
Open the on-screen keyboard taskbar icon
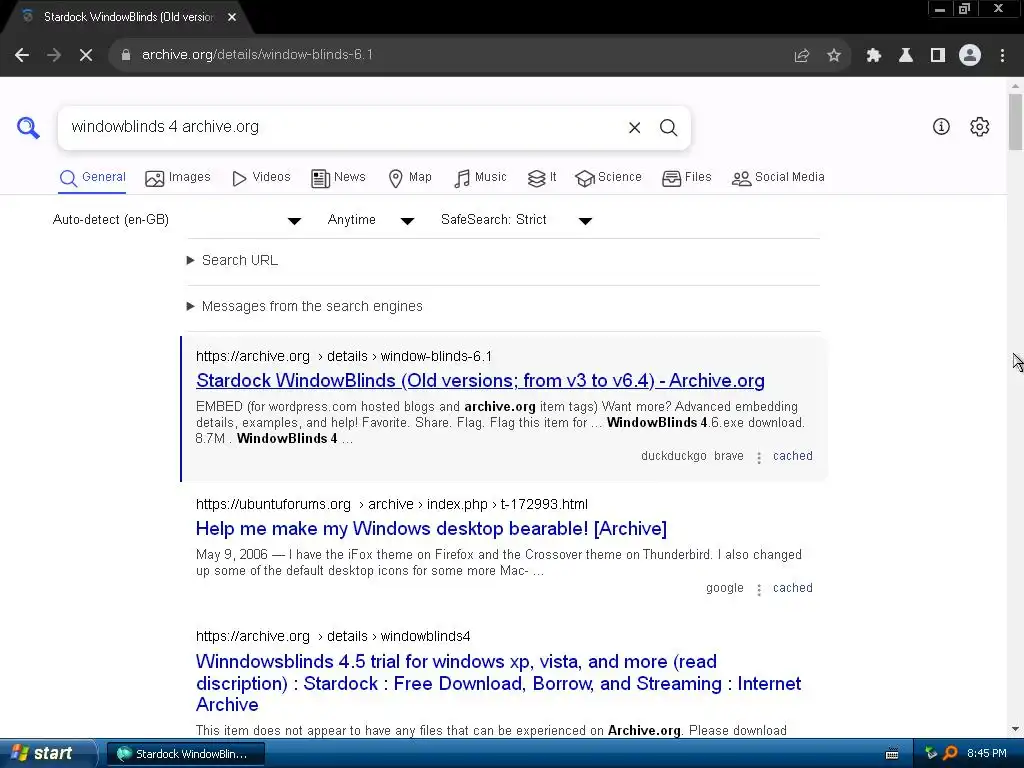[x=892, y=754]
